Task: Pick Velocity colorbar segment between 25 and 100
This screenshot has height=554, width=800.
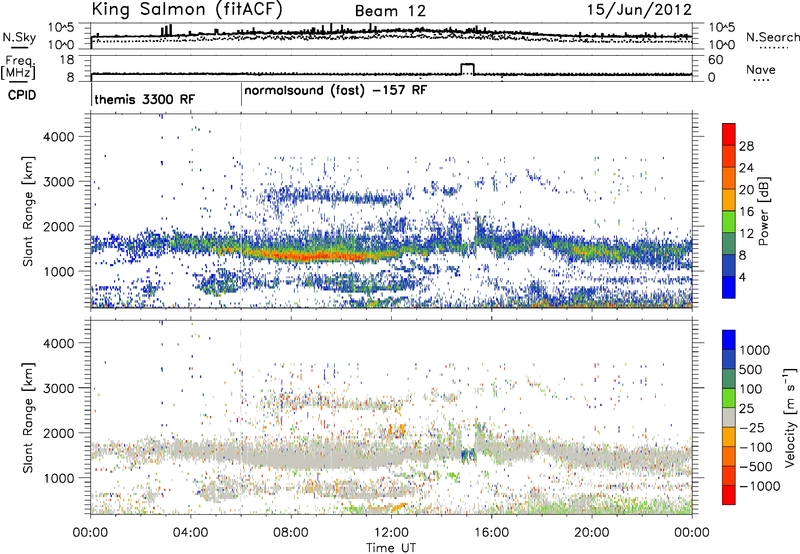Action: pyautogui.click(x=729, y=398)
